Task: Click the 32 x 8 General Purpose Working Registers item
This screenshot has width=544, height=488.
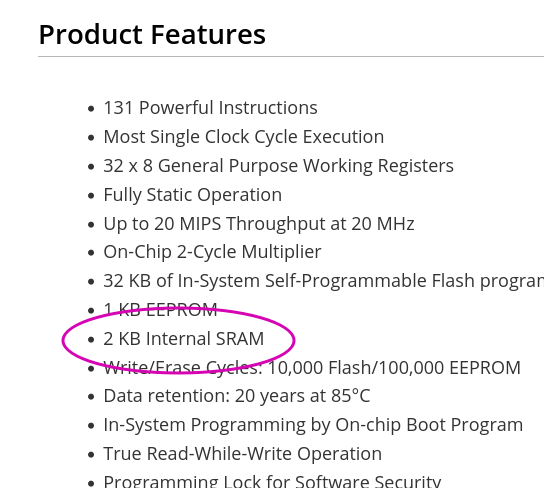Action: (278, 166)
